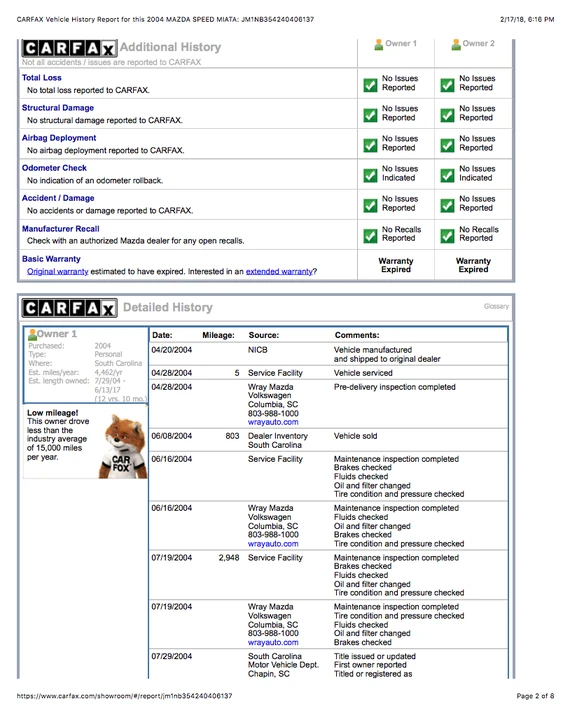
Task: Click Airbag Deployment checkmark for Owner 1
Action: pos(370,146)
